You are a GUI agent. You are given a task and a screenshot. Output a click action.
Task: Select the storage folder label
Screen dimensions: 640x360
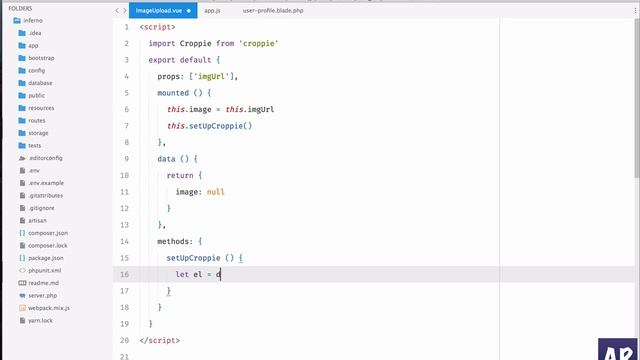coord(38,133)
